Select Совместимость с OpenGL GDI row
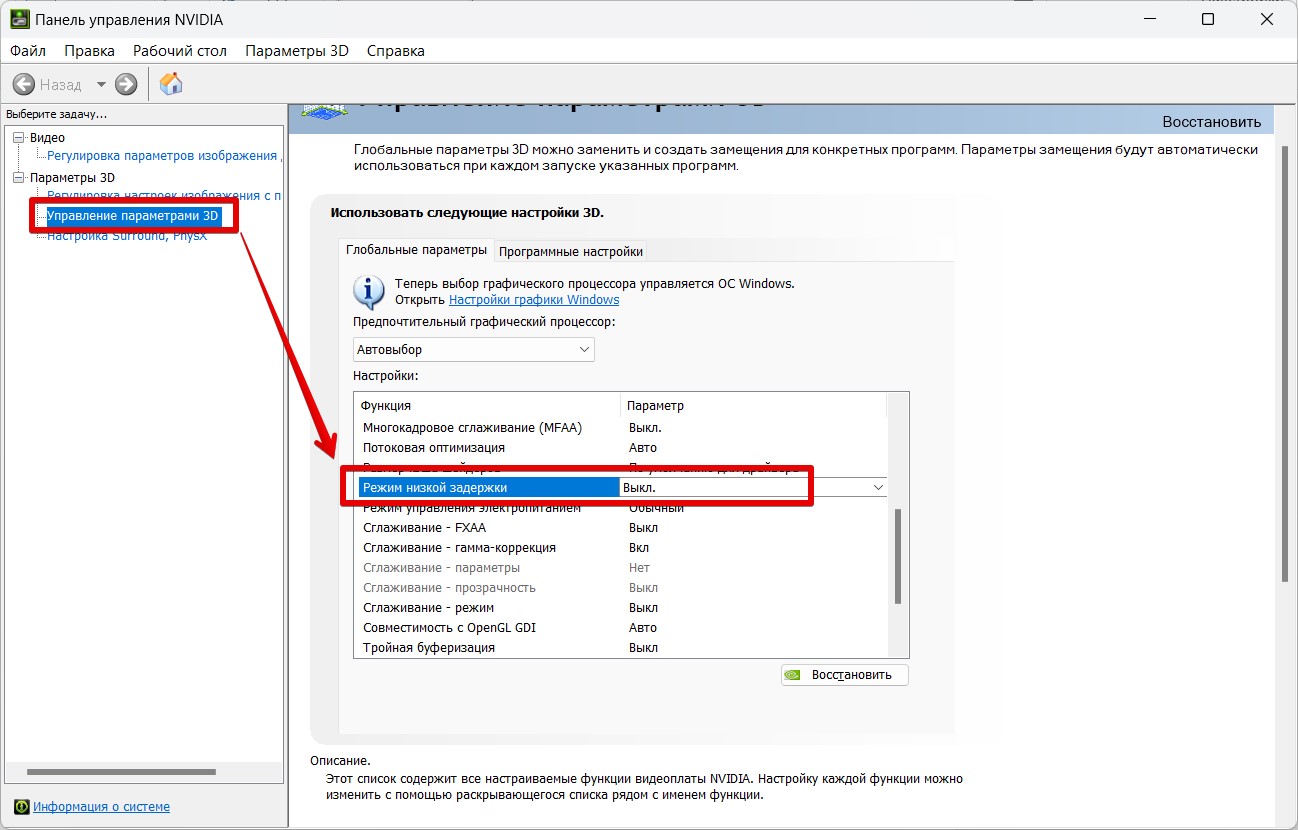Viewport: 1298px width, 830px height. tap(621, 628)
